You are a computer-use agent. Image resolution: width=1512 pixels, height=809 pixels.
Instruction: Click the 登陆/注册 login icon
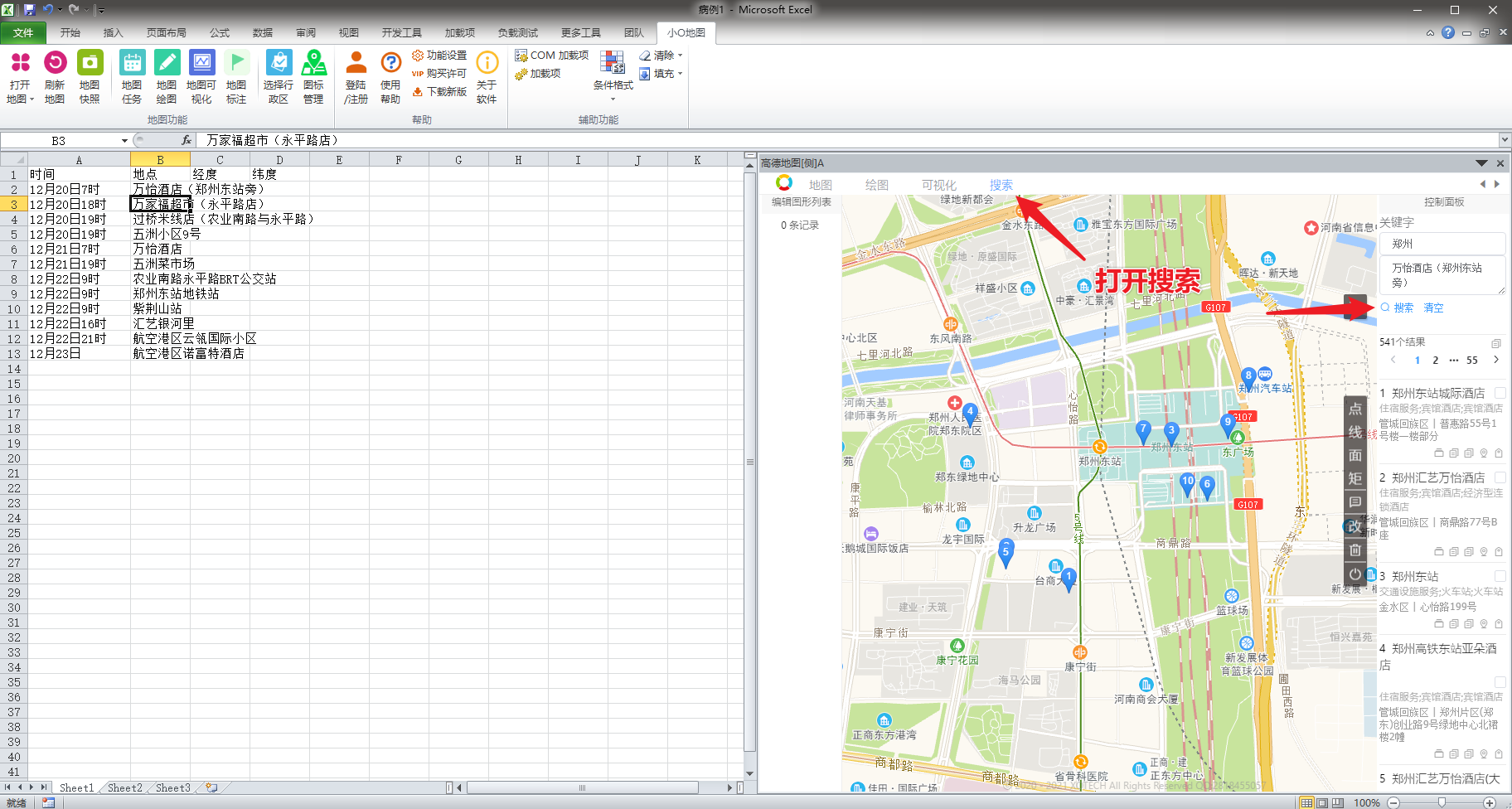pos(356,63)
